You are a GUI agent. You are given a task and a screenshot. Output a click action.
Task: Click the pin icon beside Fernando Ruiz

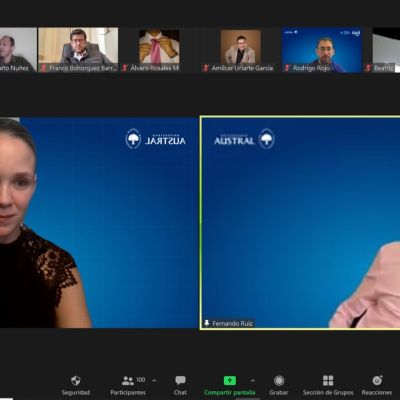(x=207, y=323)
